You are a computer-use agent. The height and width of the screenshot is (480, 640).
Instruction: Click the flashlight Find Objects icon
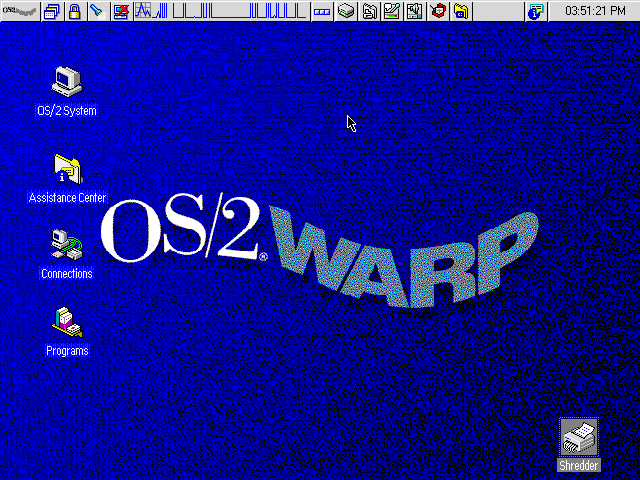click(x=96, y=12)
